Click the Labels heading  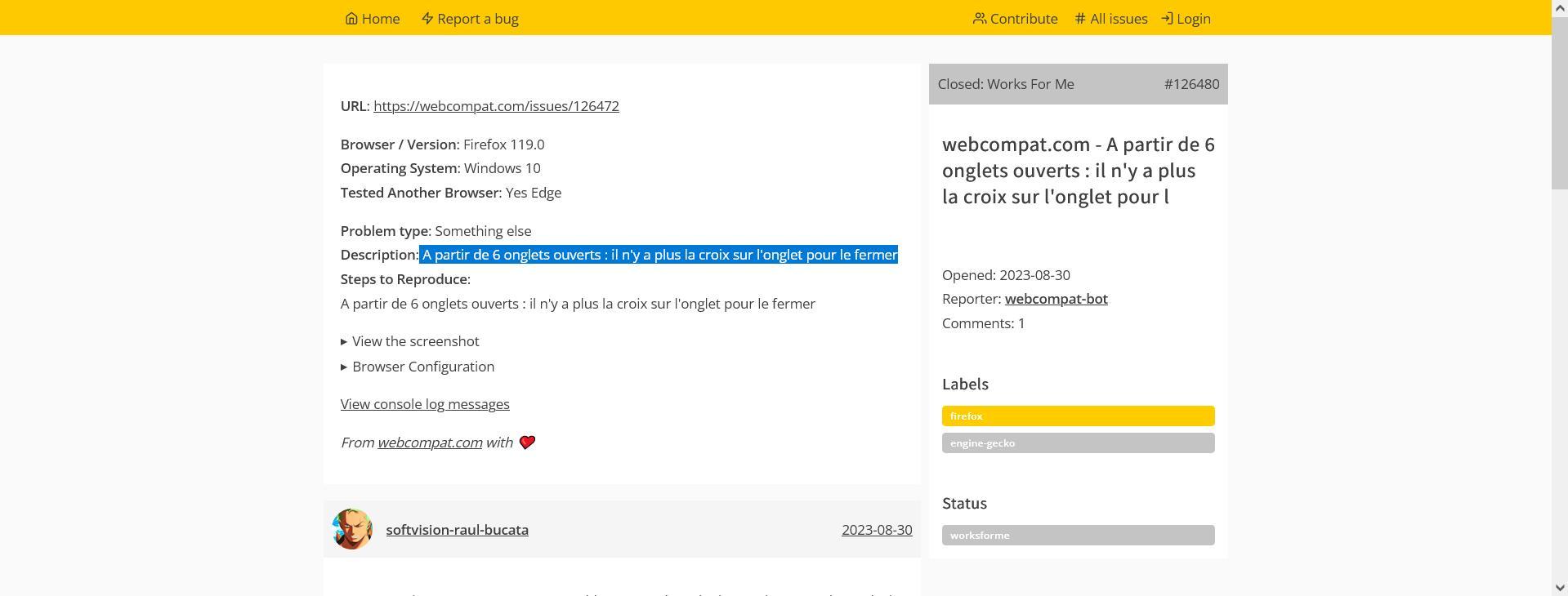pyautogui.click(x=965, y=384)
